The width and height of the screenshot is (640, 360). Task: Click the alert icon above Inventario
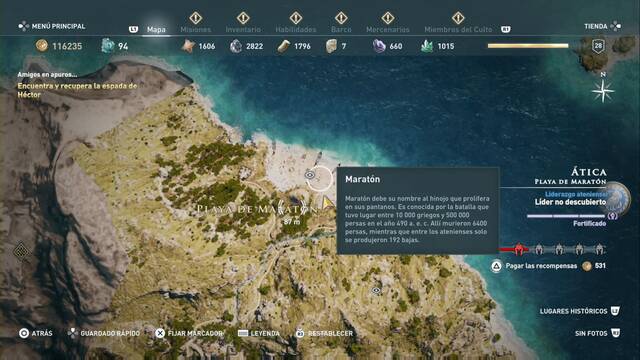[243, 18]
